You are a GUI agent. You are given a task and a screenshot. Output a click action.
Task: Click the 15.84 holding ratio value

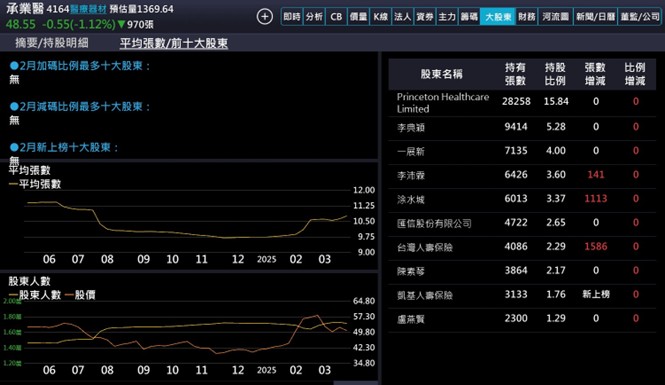556,101
